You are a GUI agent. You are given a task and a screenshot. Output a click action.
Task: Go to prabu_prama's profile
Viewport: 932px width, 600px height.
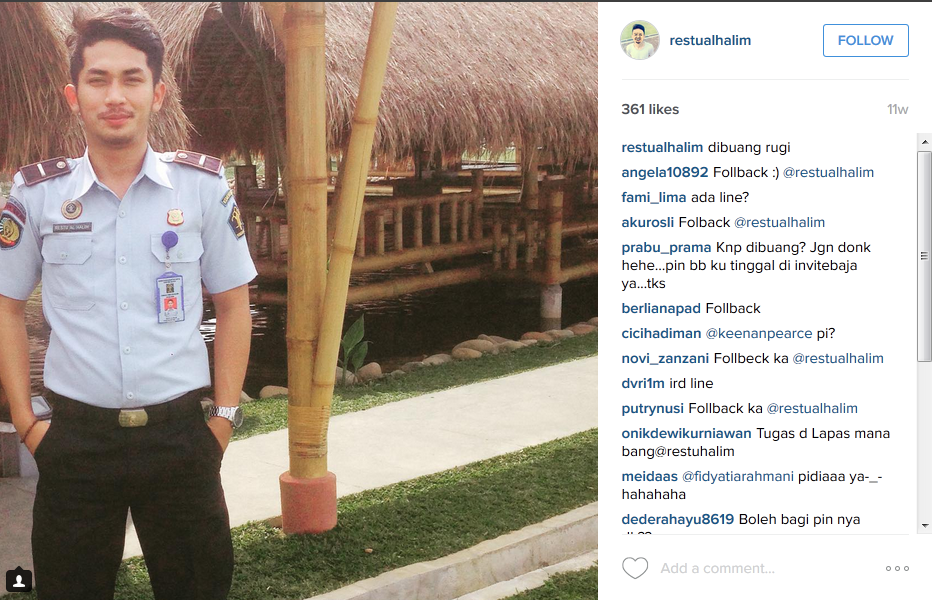tap(666, 247)
